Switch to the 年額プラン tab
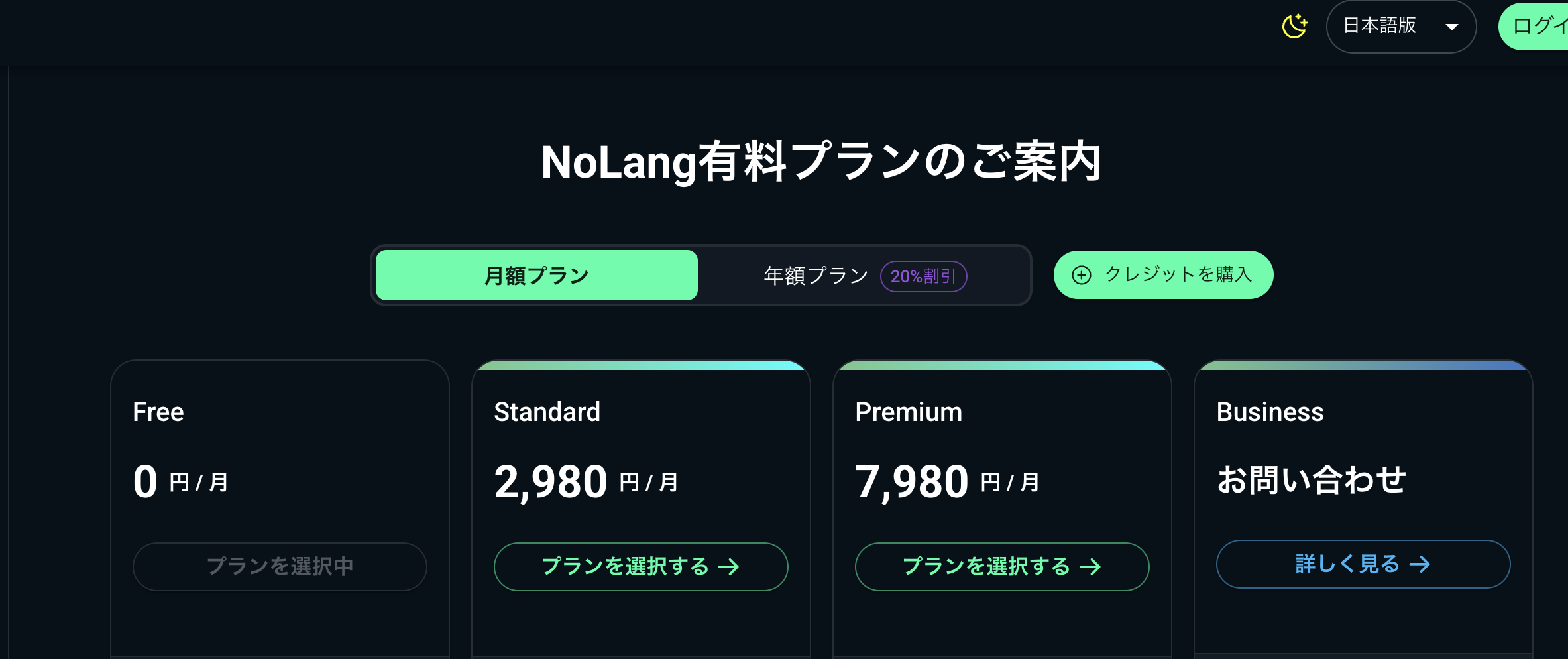1568x659 pixels. (816, 276)
